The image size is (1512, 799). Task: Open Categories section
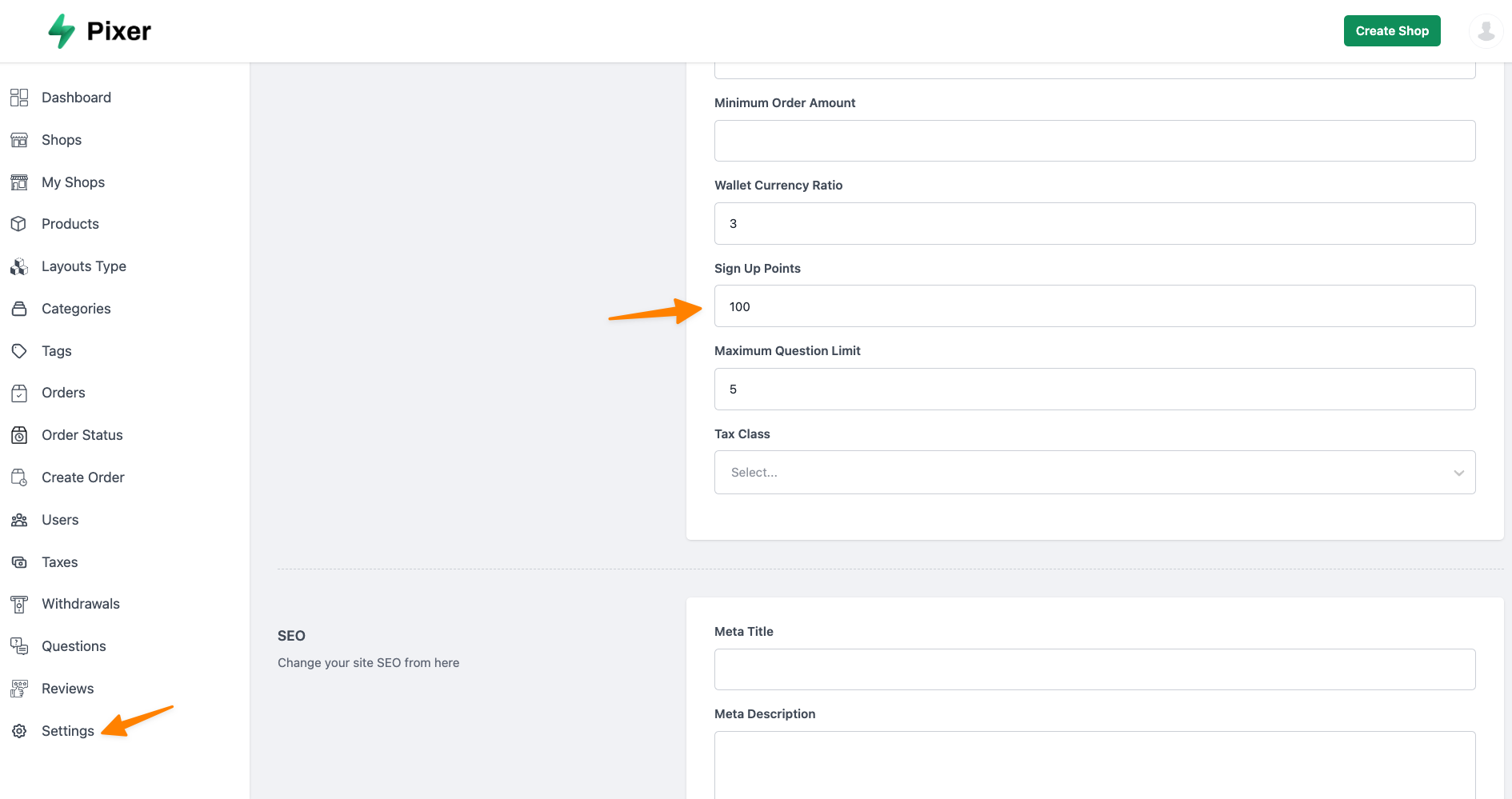76,309
